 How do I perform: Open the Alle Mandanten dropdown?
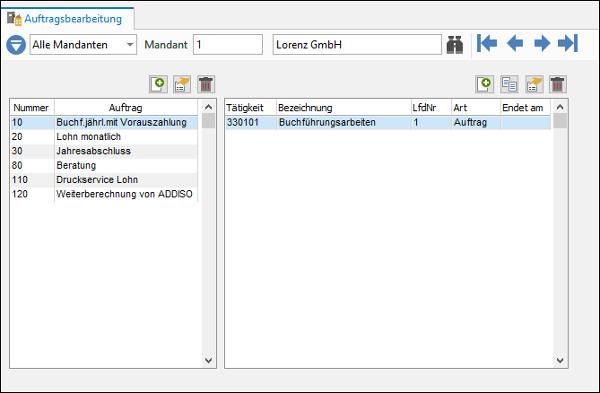(83, 45)
